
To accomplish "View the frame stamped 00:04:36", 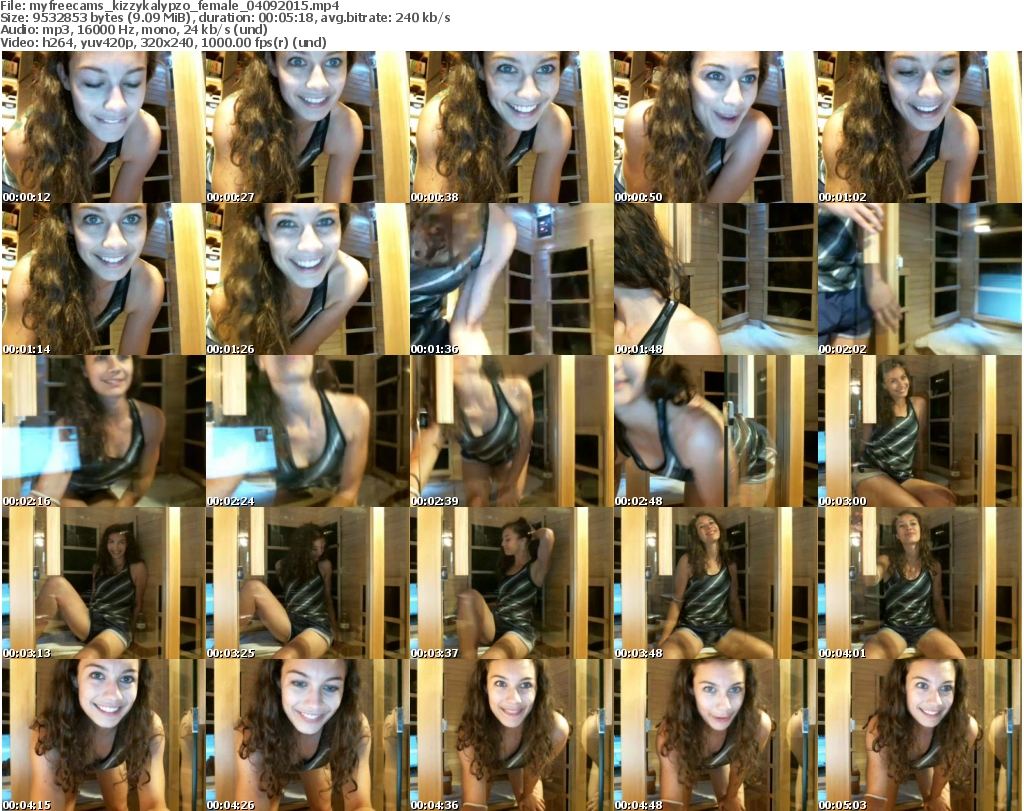I will click(511, 735).
